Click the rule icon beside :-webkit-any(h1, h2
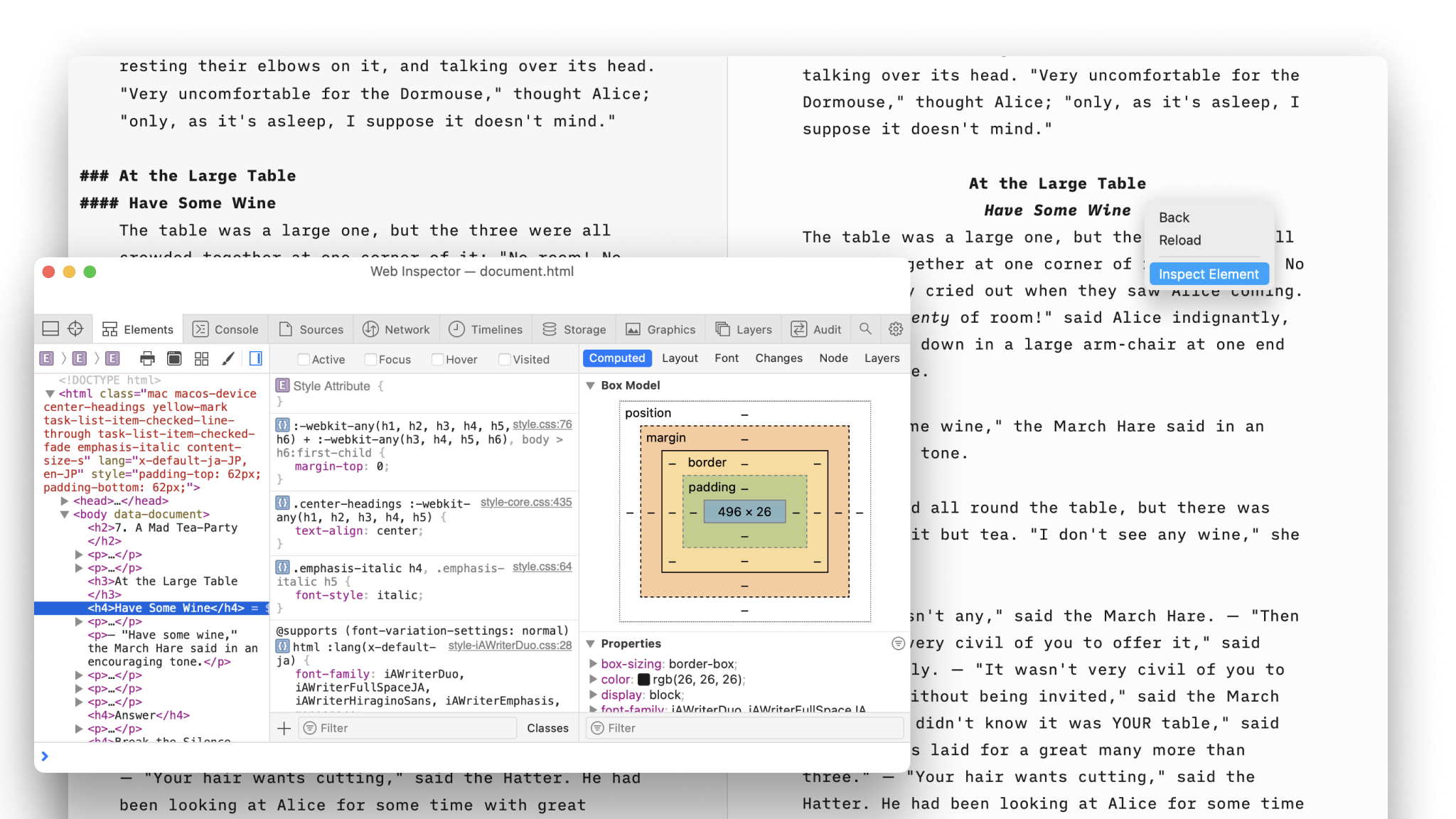The image size is (1456, 819). (x=282, y=425)
